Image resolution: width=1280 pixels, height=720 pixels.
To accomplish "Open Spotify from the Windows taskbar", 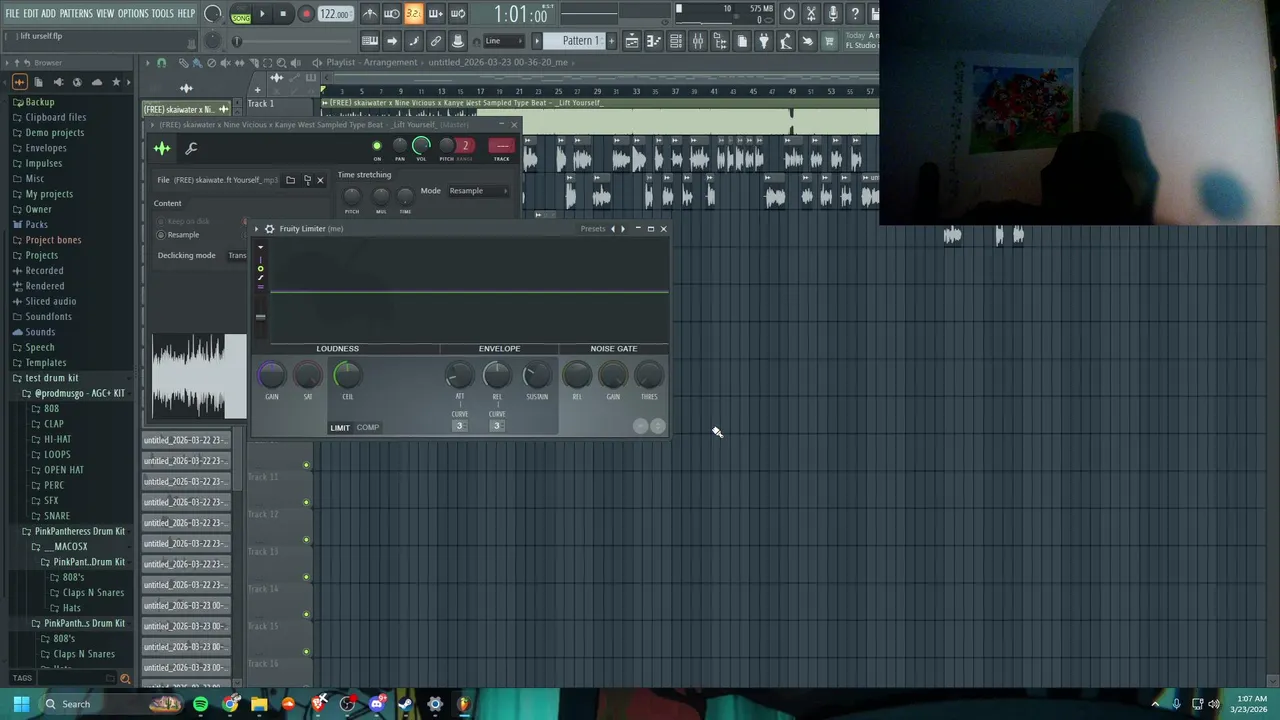I will tap(201, 704).
